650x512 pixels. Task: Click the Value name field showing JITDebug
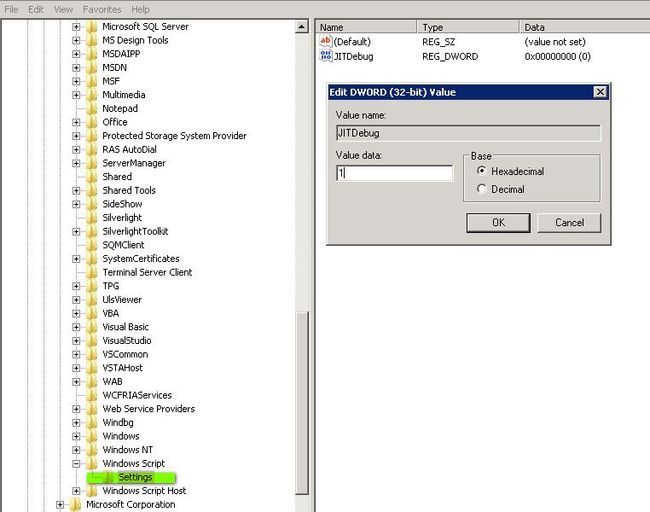468,133
